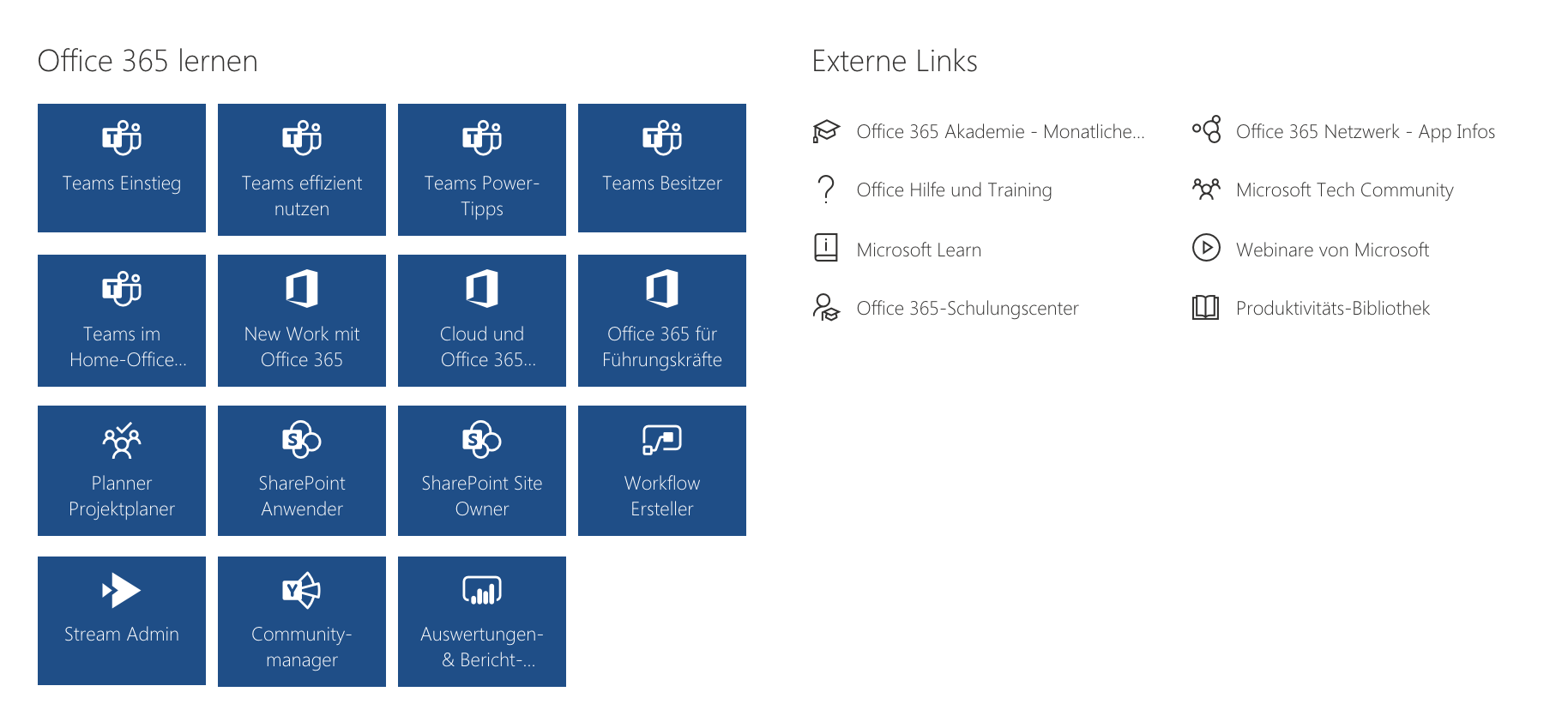Open the Teams Besitzer label
This screenshot has height=710, width=1568.
click(x=662, y=184)
